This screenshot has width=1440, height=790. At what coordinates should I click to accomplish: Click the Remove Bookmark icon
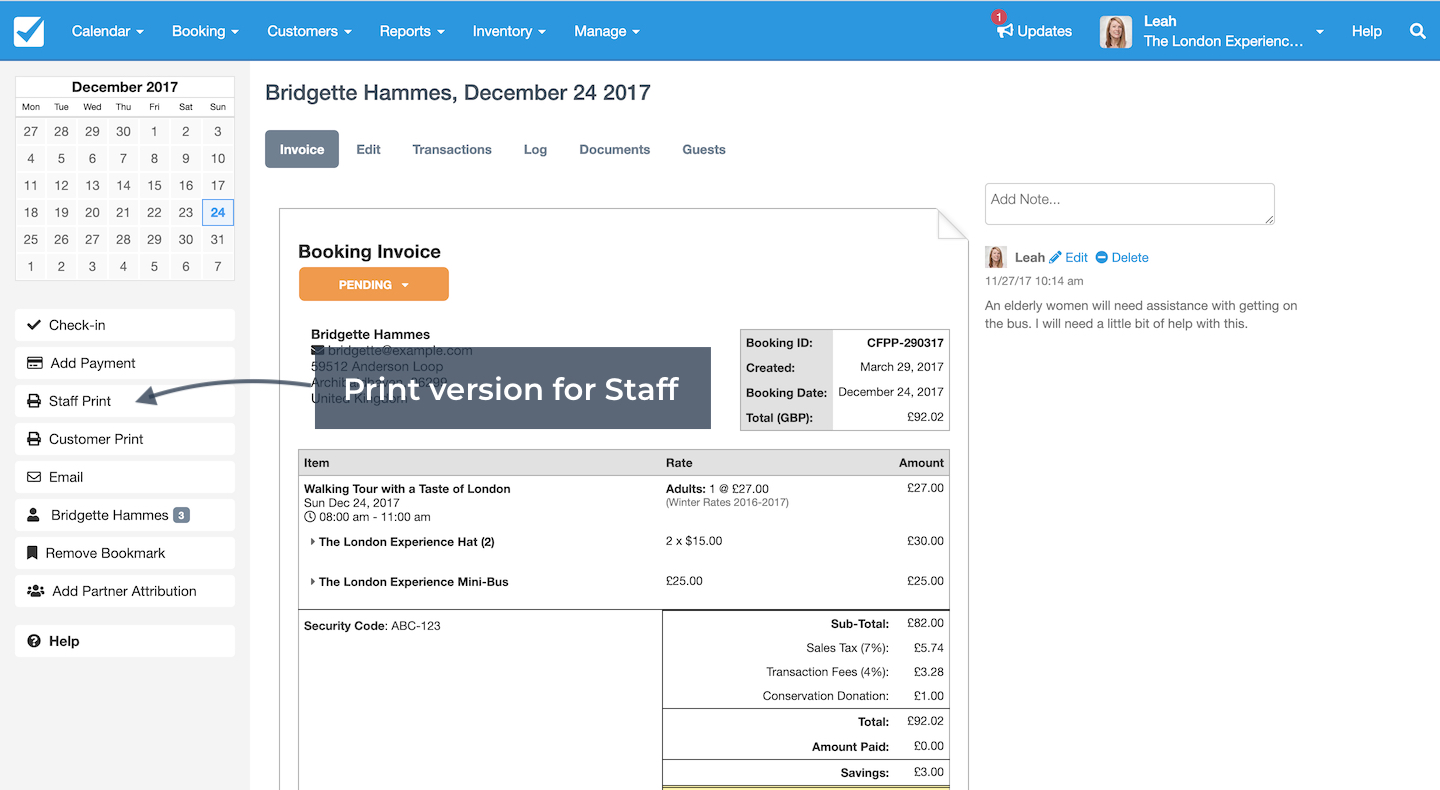click(33, 553)
